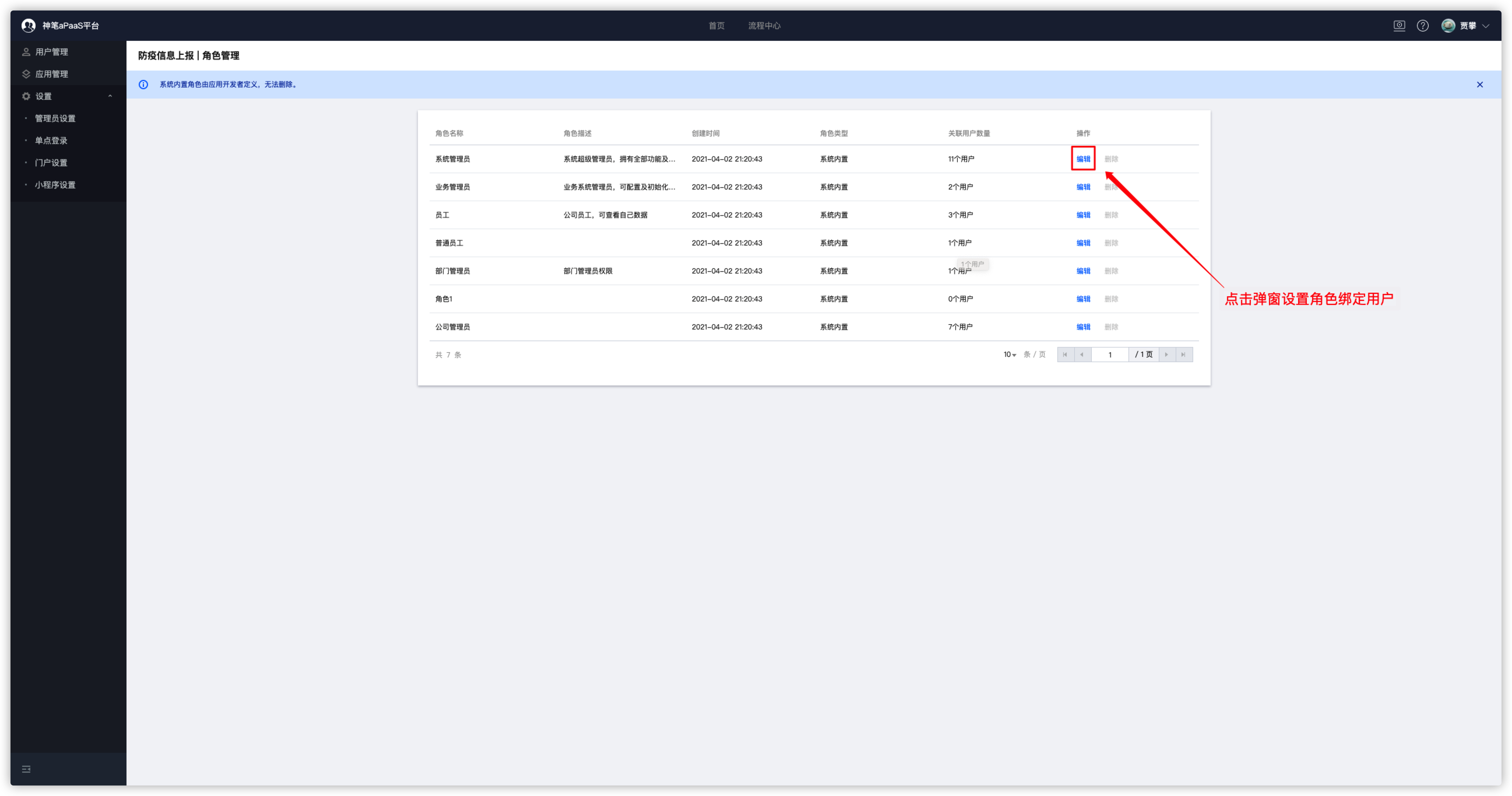Open the 10 条/页 page size dropdown

click(x=1010, y=355)
